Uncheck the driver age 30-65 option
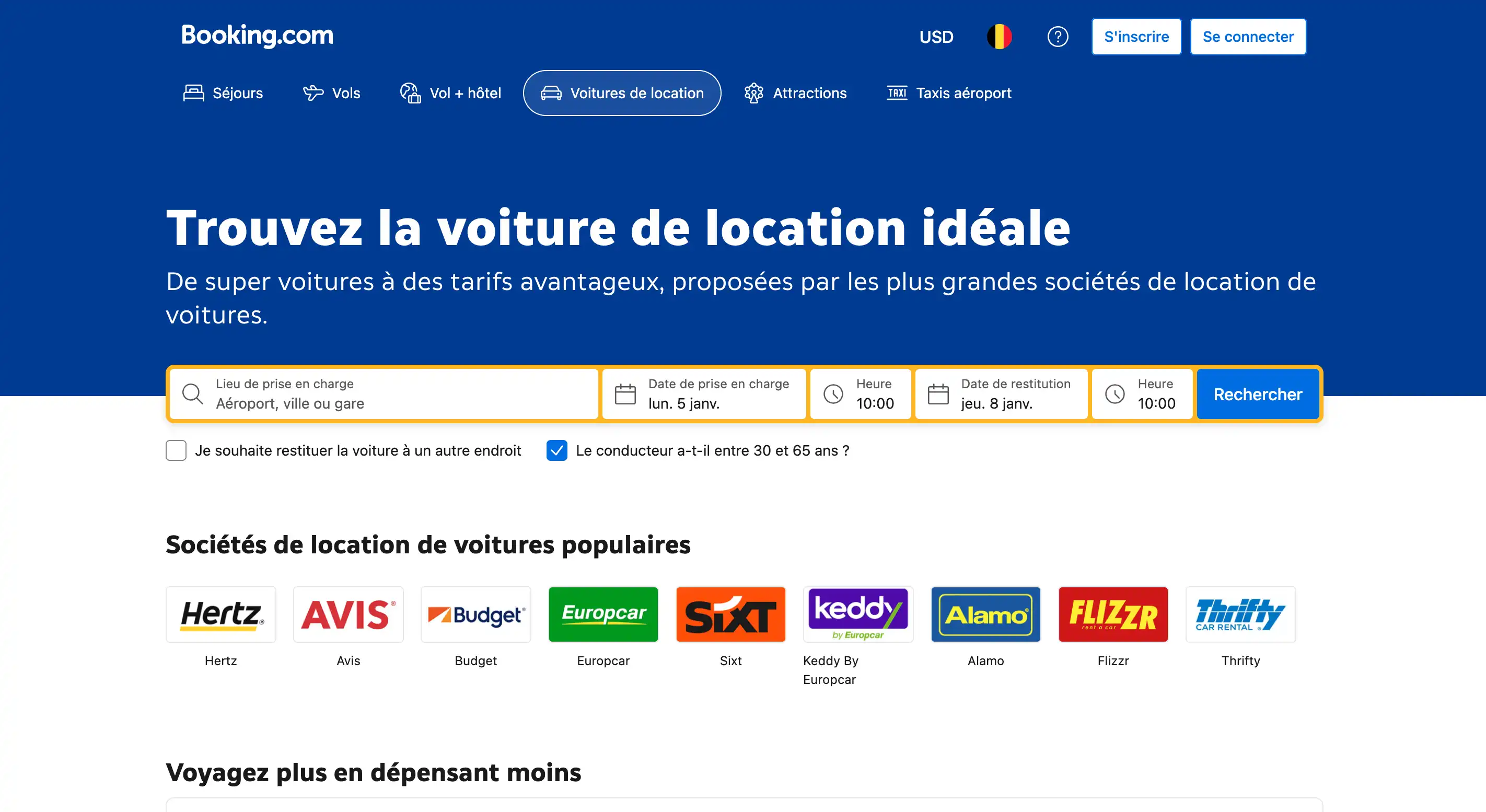The height and width of the screenshot is (812, 1486). pyautogui.click(x=556, y=450)
